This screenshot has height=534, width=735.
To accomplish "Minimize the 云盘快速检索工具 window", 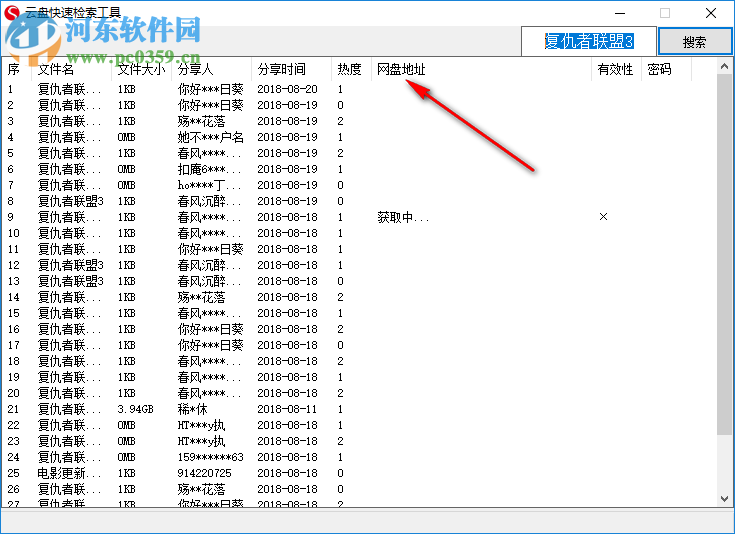I will [620, 13].
